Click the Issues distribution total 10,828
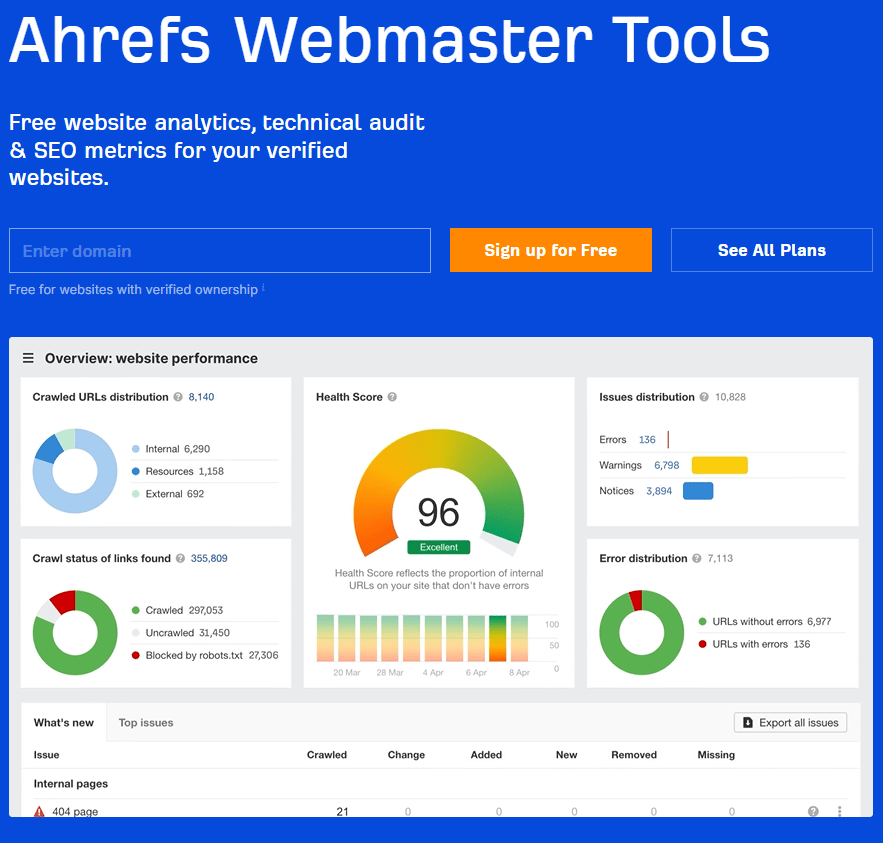 point(730,397)
